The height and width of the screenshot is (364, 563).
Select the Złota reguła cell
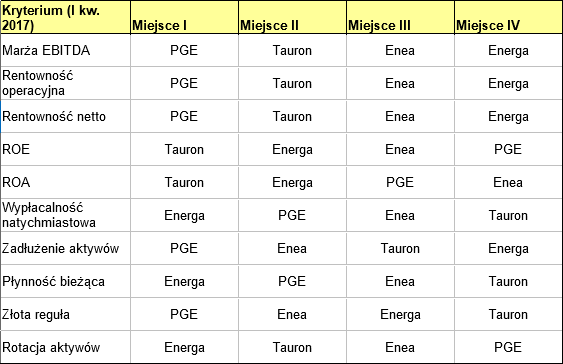[x=65, y=314]
